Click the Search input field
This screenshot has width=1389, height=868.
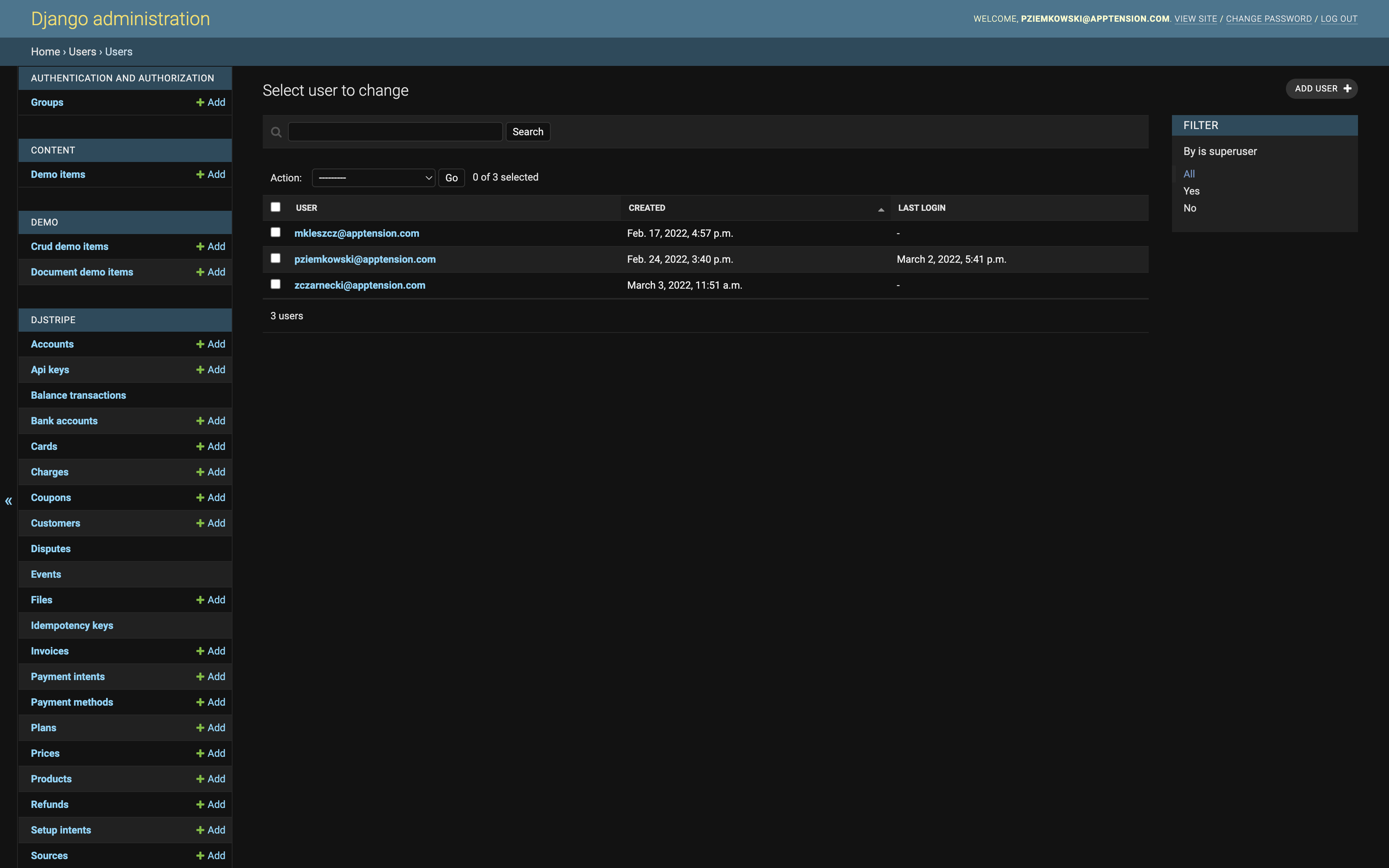396,131
